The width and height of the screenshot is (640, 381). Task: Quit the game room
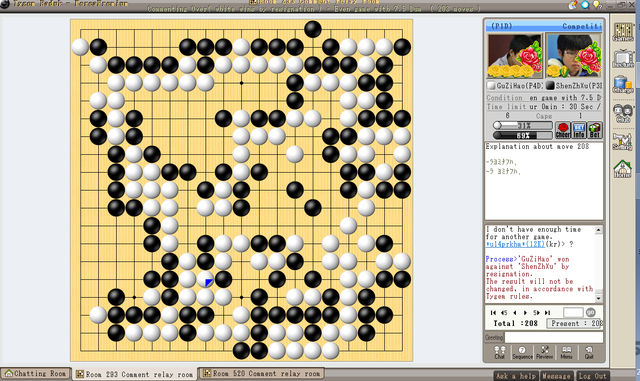click(x=589, y=352)
